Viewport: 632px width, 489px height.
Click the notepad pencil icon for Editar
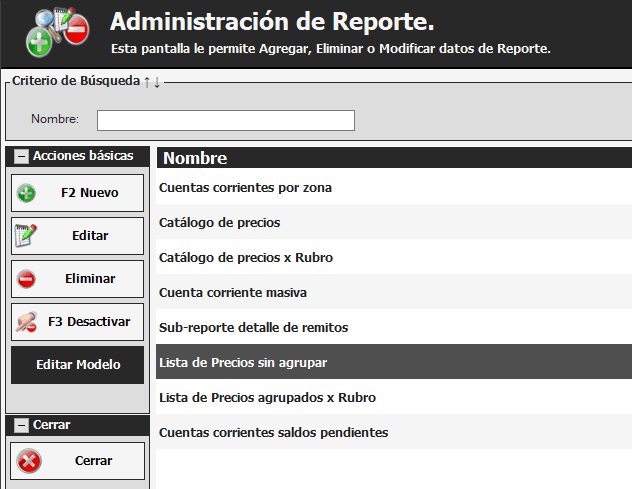point(27,236)
